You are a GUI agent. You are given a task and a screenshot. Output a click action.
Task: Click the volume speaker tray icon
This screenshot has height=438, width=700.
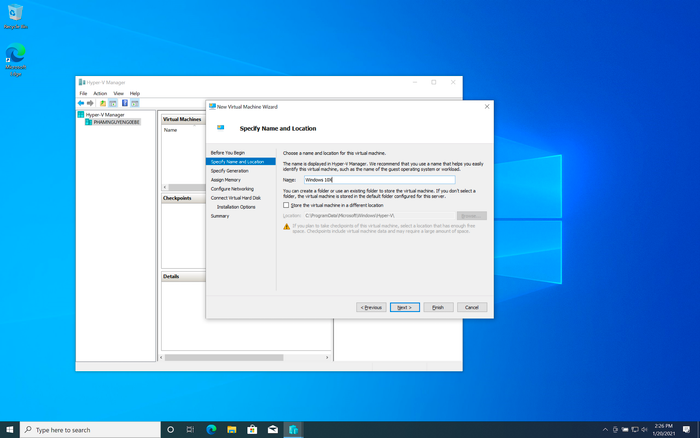click(x=644, y=430)
